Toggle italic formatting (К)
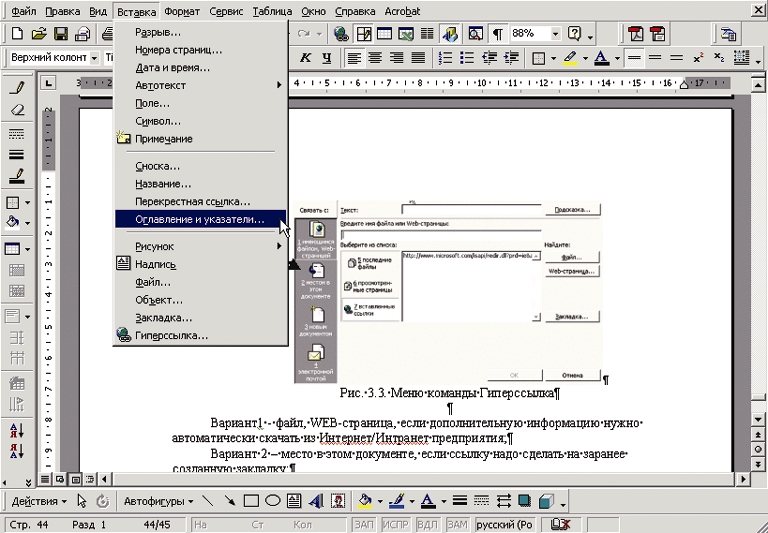The height and width of the screenshot is (533, 768). [x=305, y=58]
